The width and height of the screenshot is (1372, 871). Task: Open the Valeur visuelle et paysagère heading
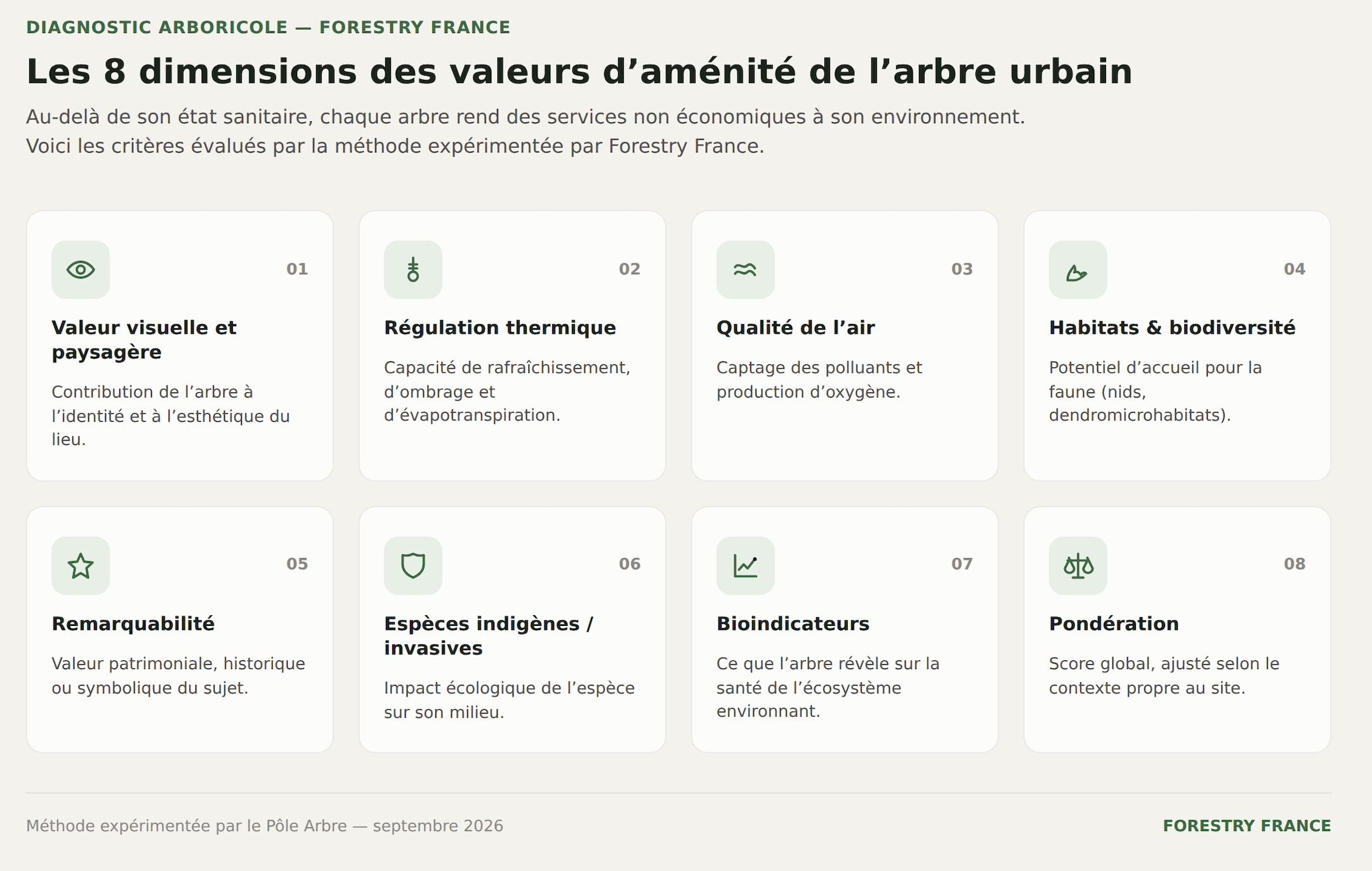pos(144,340)
